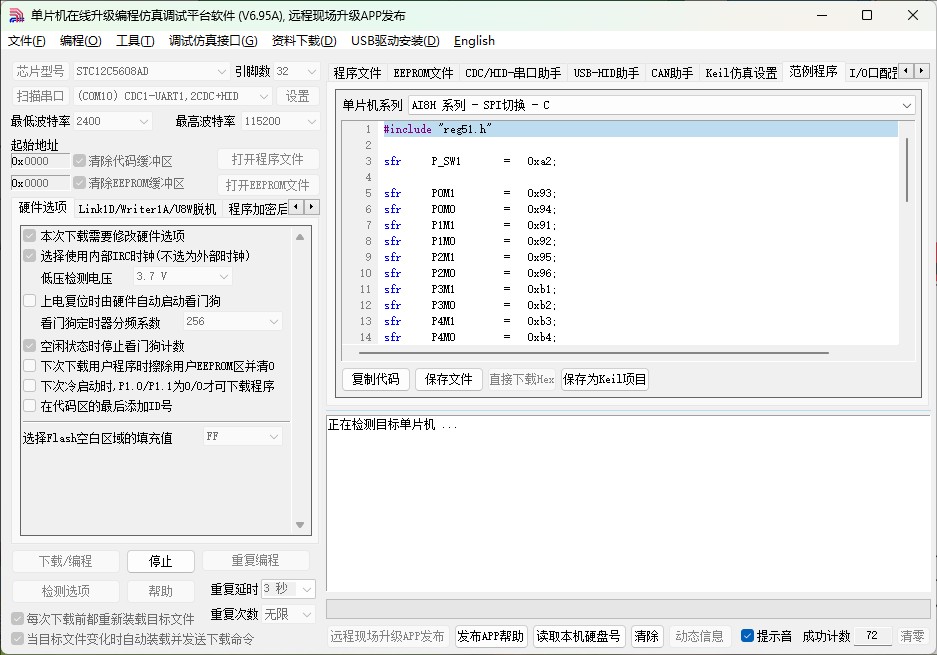Viewport: 937px width, 655px height.
Task: Click 保存为Keil项目 button
Action: 604,379
